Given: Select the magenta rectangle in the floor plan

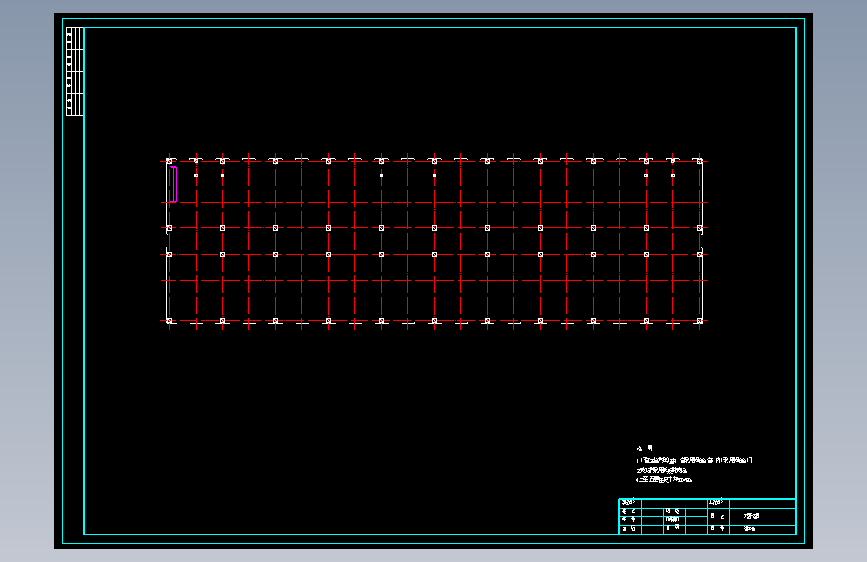Looking at the screenshot, I should [174, 184].
